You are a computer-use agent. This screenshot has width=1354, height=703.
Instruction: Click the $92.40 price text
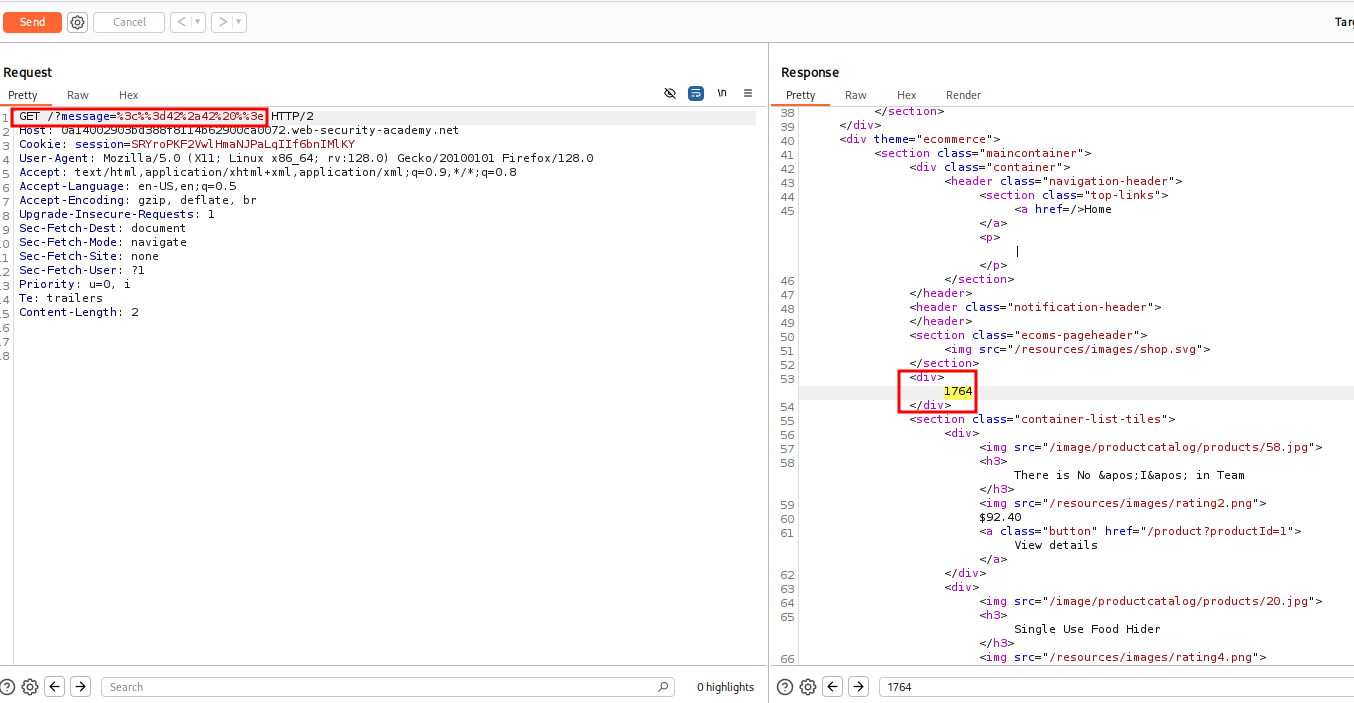[1000, 517]
